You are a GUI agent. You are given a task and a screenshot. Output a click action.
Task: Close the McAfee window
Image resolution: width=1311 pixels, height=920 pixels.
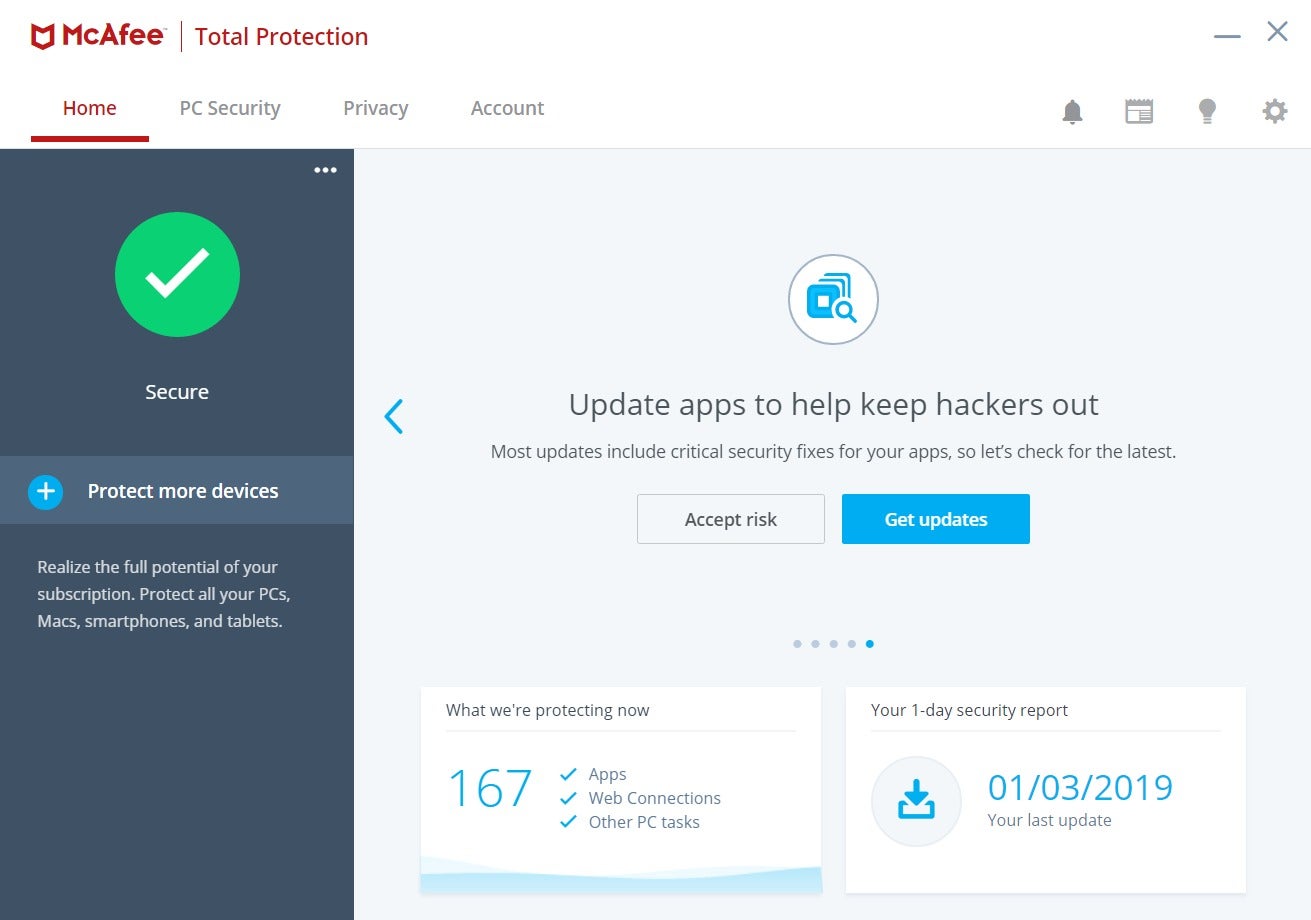point(1277,32)
